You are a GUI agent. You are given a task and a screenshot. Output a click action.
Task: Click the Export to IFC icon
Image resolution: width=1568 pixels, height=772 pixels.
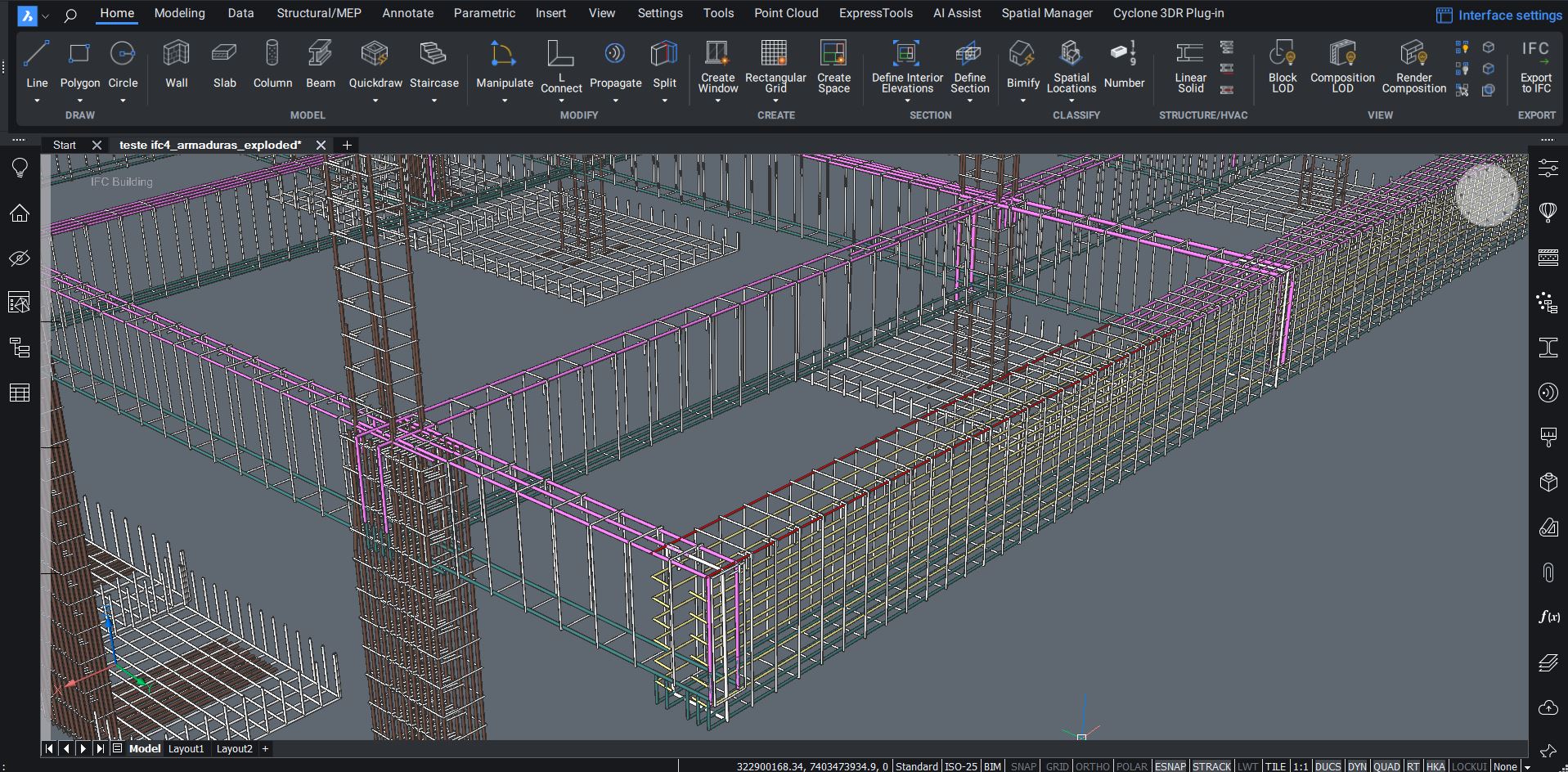coord(1535,54)
